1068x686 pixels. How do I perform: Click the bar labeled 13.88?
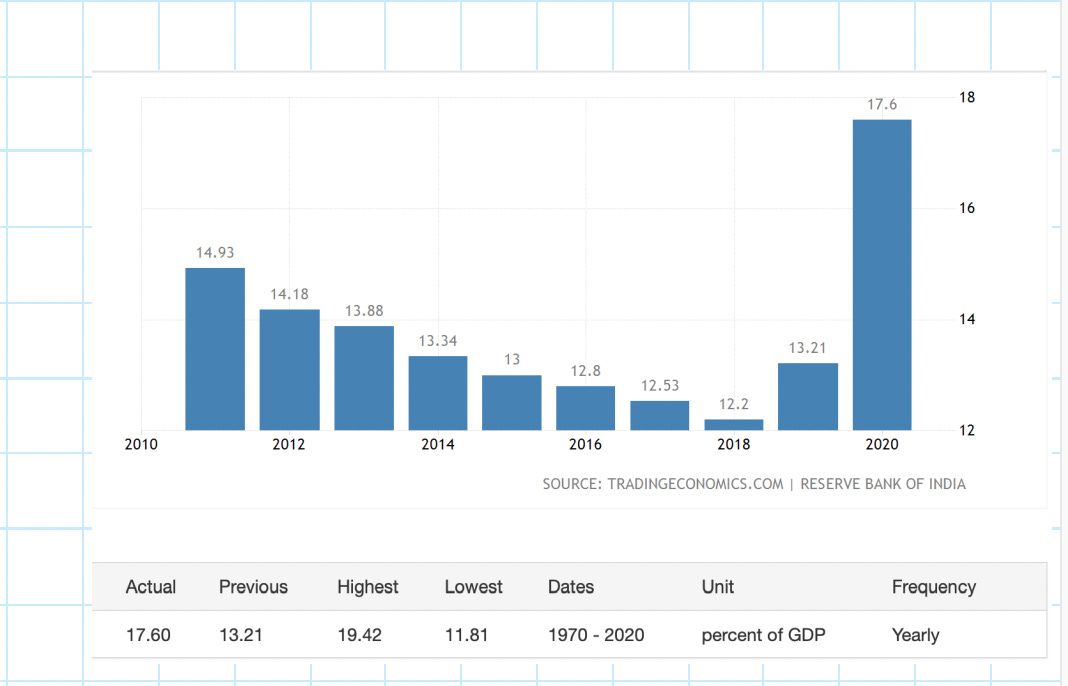point(363,378)
